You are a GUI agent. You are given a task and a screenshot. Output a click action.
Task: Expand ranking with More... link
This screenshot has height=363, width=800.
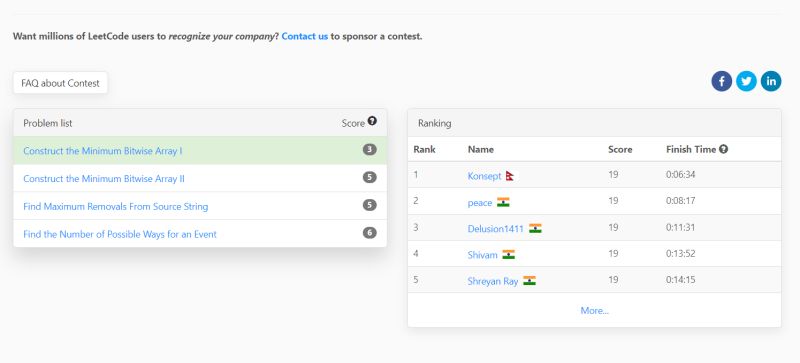[594, 310]
